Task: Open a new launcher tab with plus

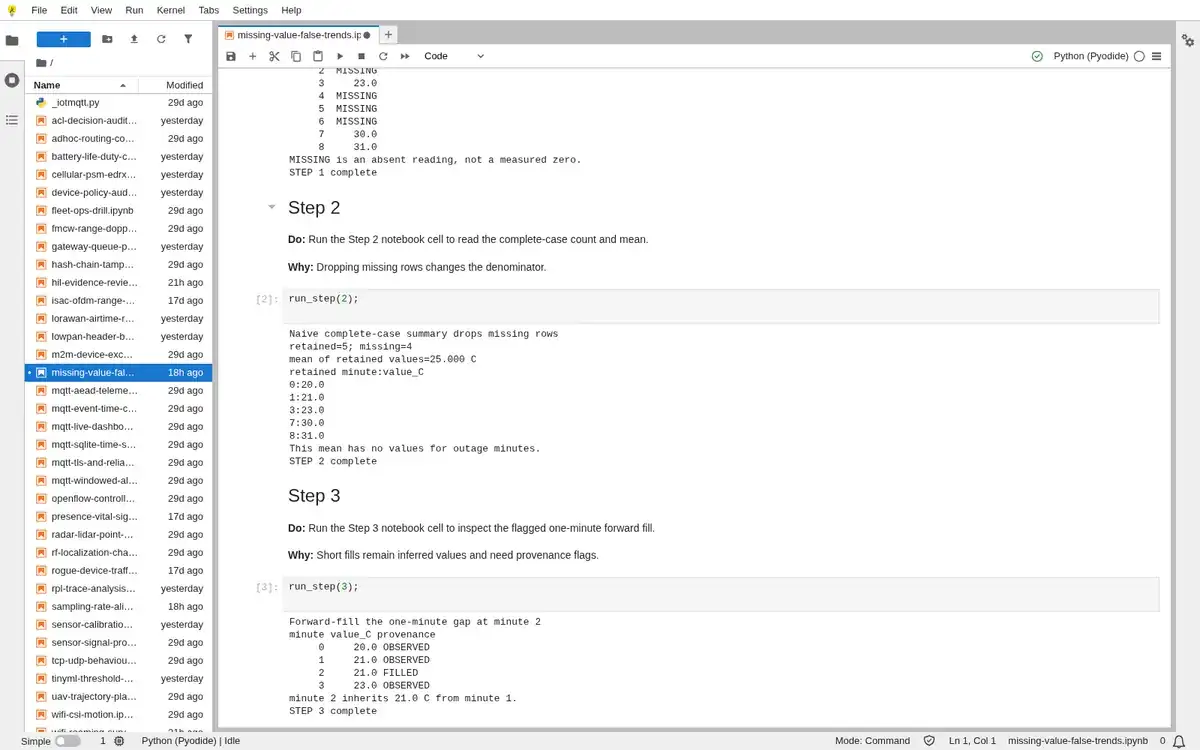Action: point(389,34)
